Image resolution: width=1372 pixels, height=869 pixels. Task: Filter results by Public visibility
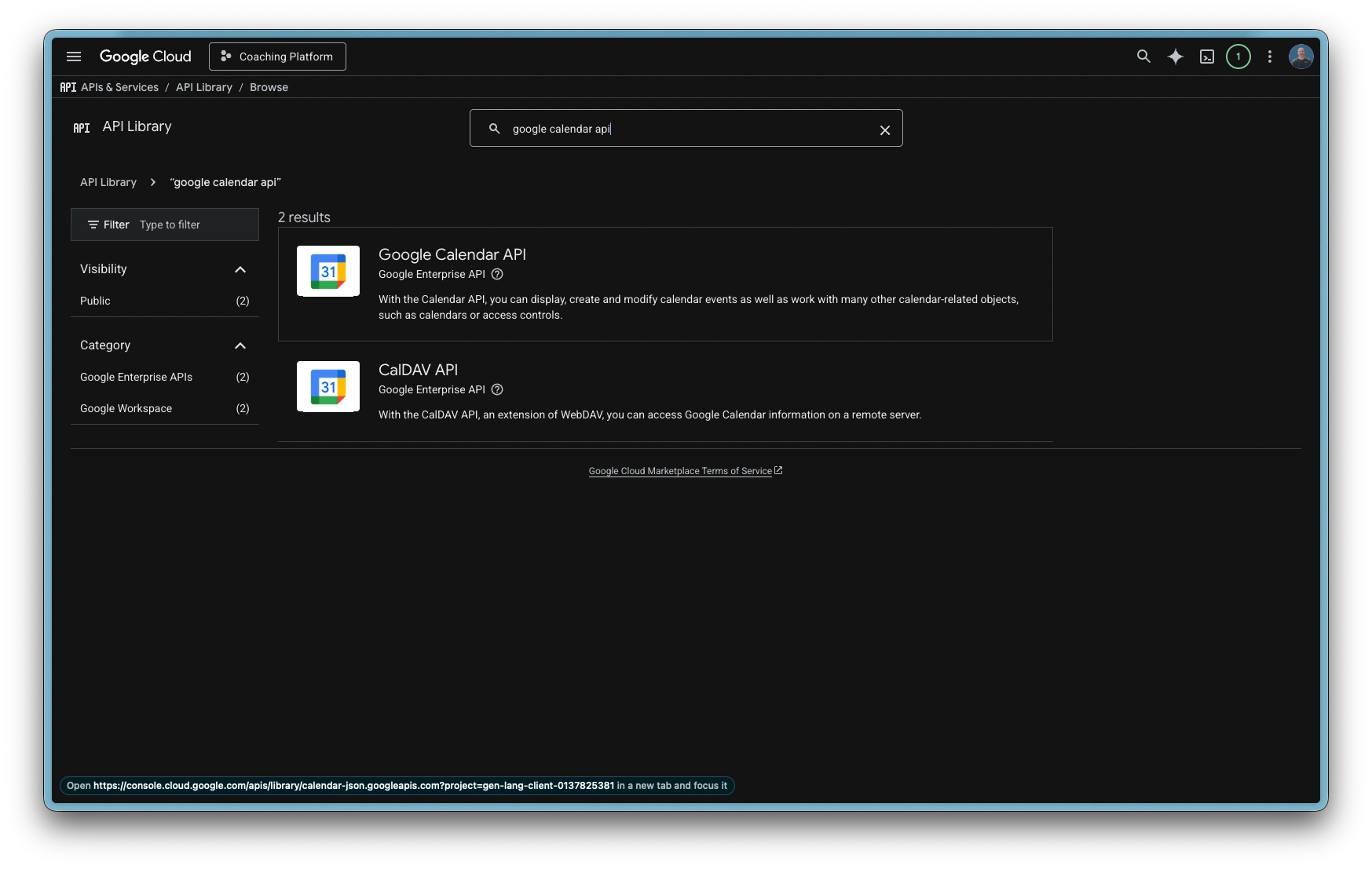(95, 301)
